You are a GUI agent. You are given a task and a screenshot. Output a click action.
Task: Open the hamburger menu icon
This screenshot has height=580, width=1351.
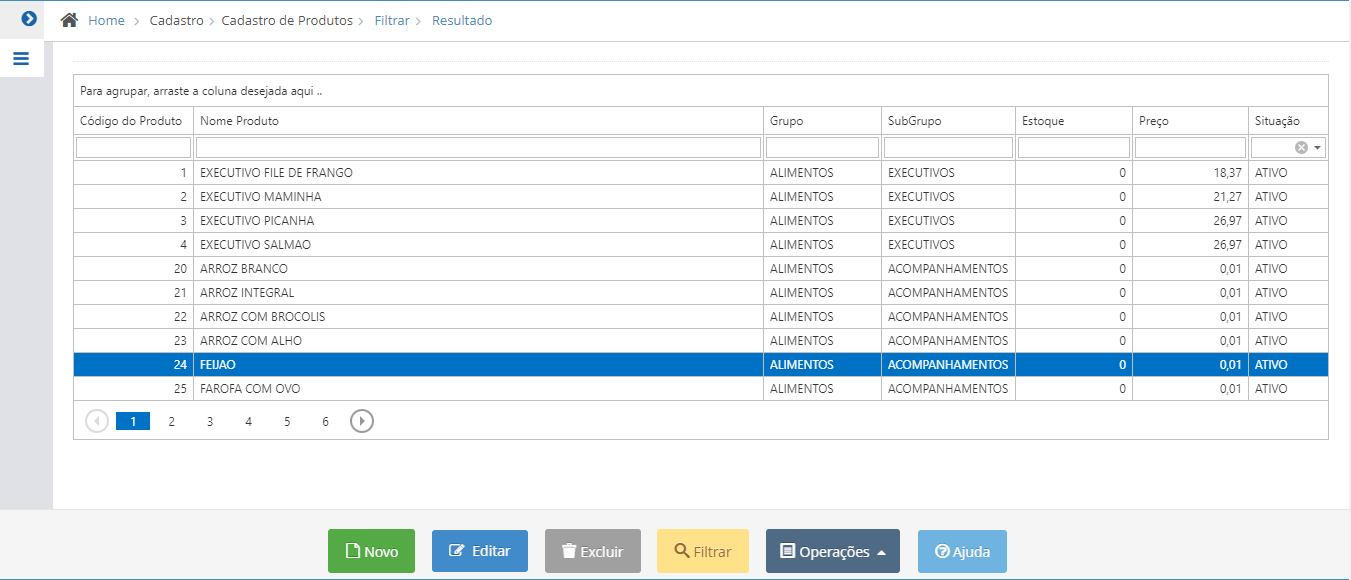coord(21,59)
